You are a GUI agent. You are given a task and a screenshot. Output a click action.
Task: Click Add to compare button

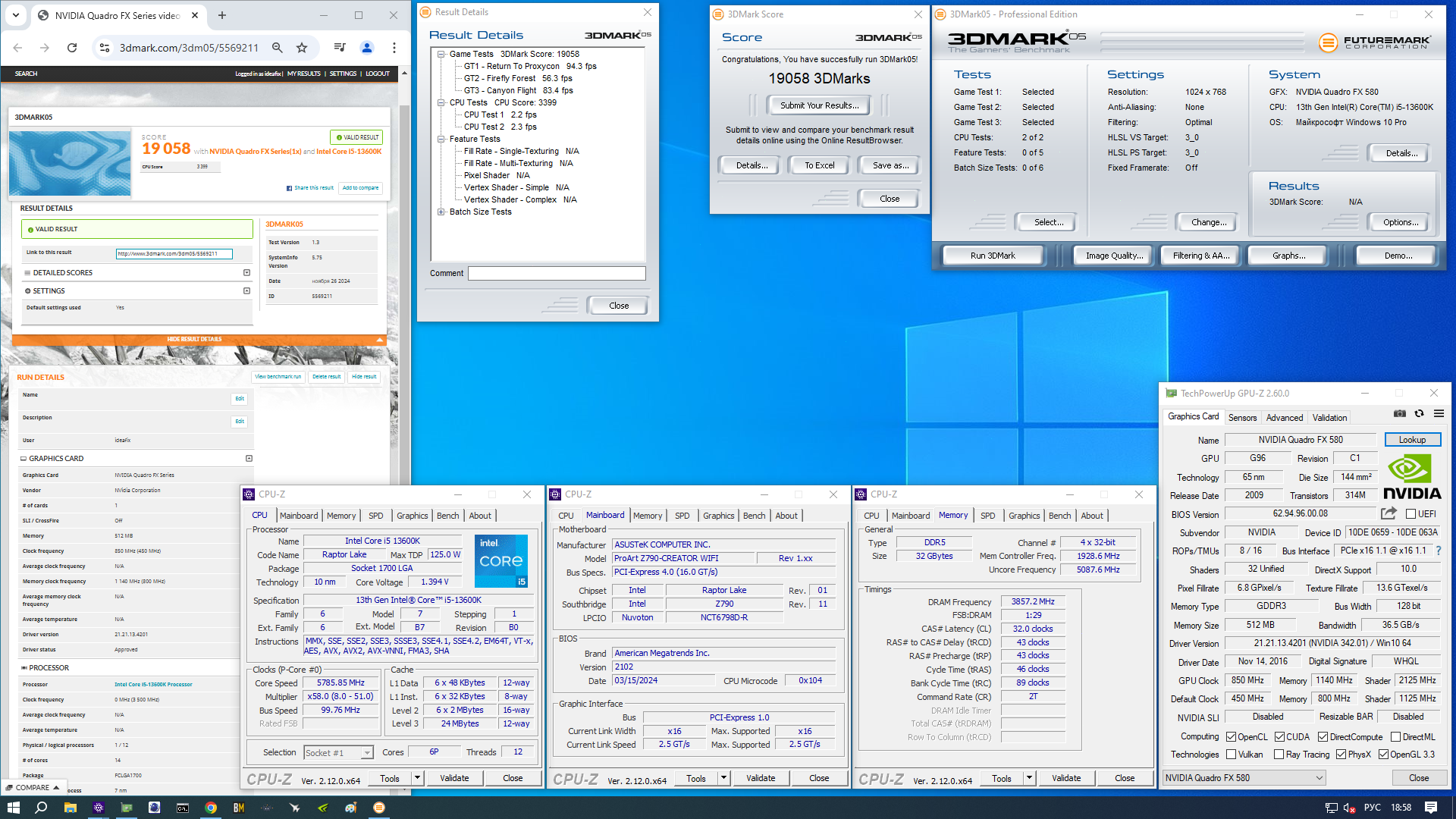coord(360,188)
